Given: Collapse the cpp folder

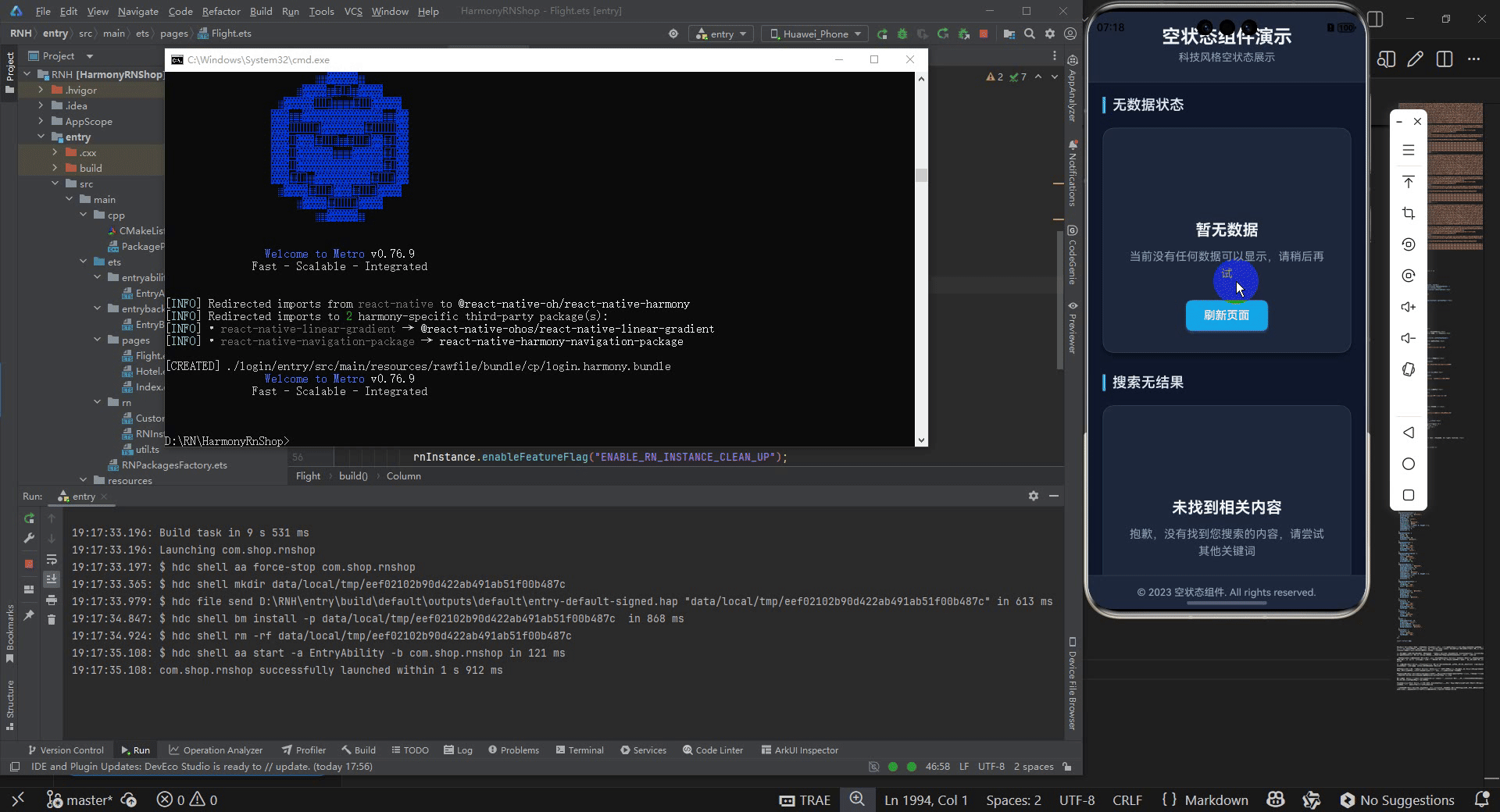Looking at the screenshot, I should pyautogui.click(x=84, y=215).
